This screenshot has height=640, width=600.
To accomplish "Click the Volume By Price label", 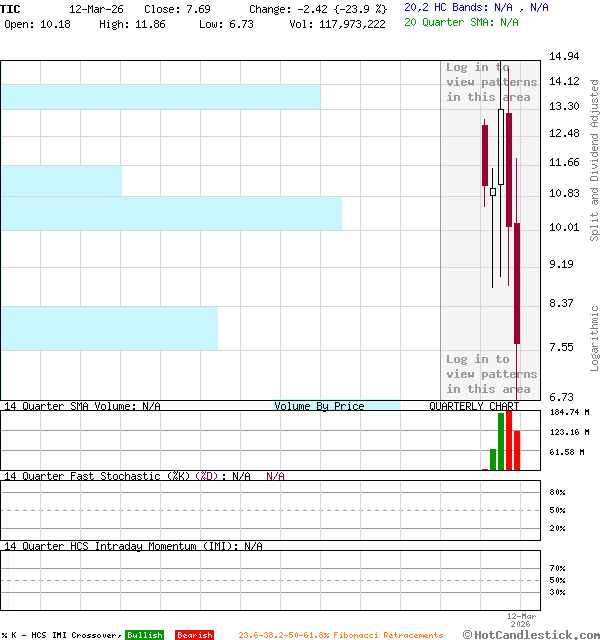I will pos(319,406).
